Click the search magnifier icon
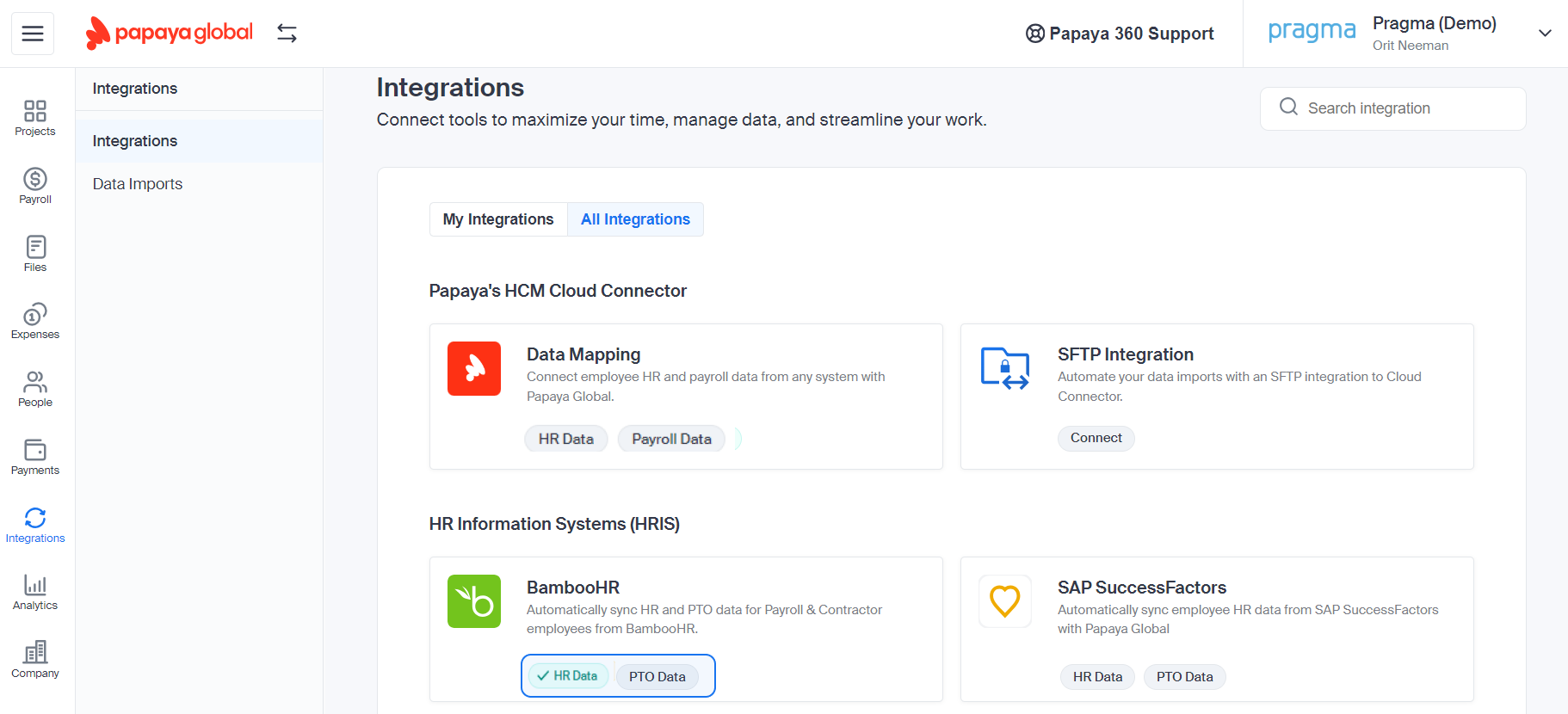Screen dimensions: 1568x714 (x=1288, y=107)
